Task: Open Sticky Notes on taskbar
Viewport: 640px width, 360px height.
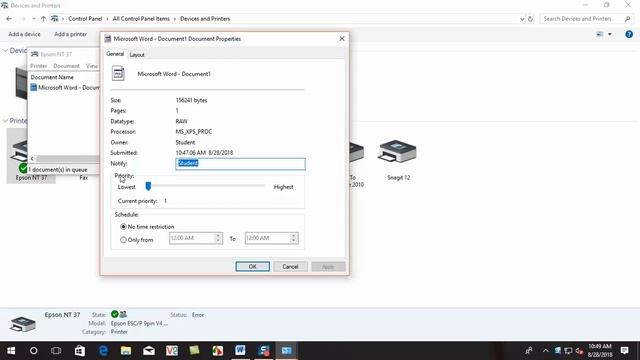Action: pos(194,351)
